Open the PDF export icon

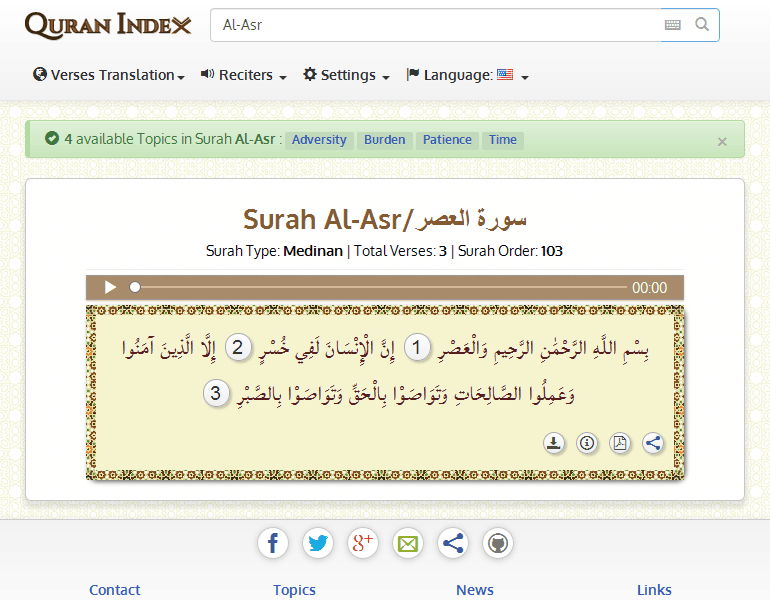click(x=620, y=443)
